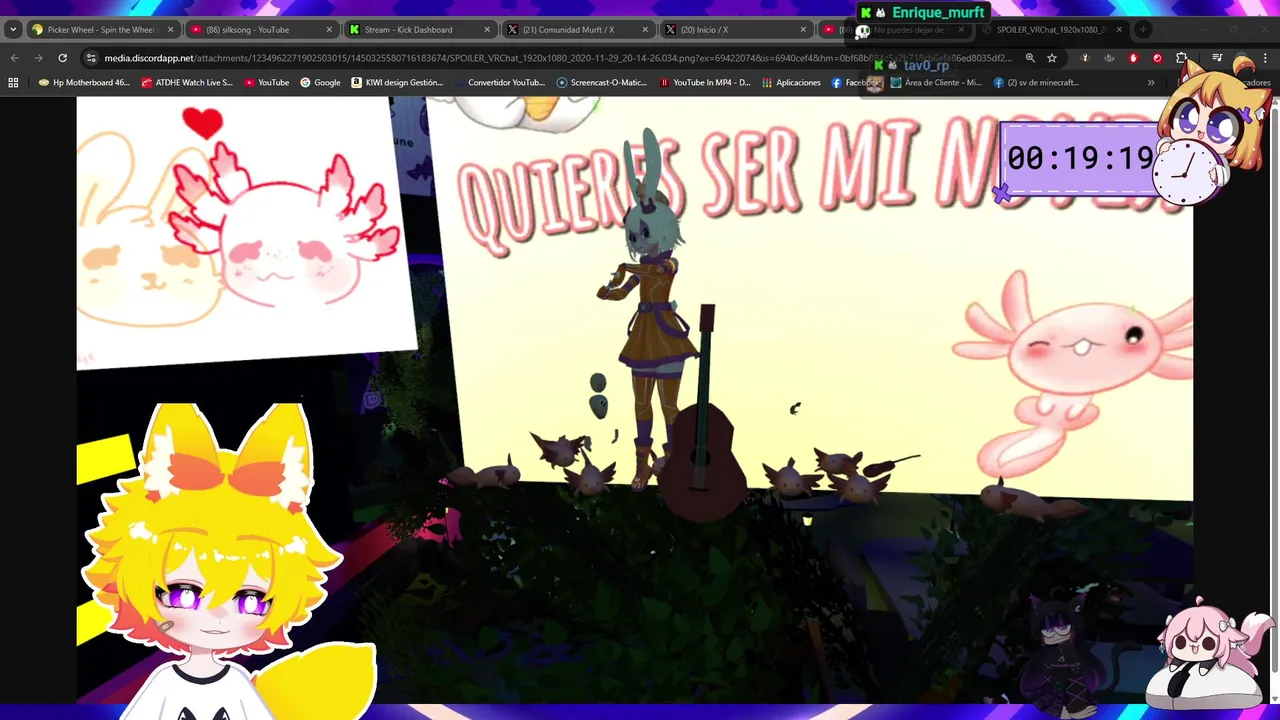Screen dimensions: 1280x720
Task: Open the red hand extension icon
Action: 1133,58
